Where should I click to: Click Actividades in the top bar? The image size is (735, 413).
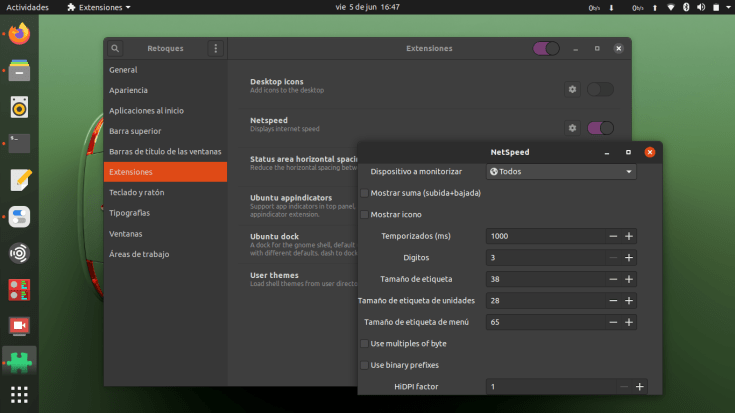[x=27, y=7]
